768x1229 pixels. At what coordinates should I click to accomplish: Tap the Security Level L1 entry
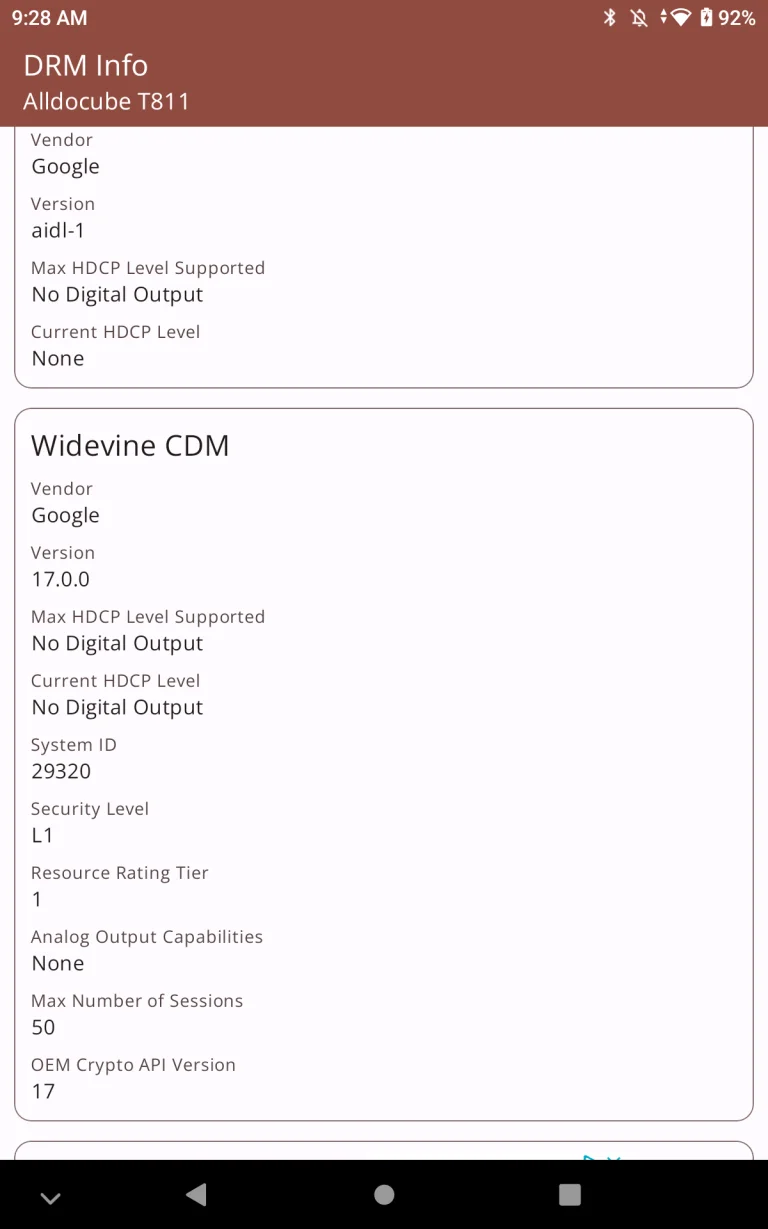tap(42, 835)
